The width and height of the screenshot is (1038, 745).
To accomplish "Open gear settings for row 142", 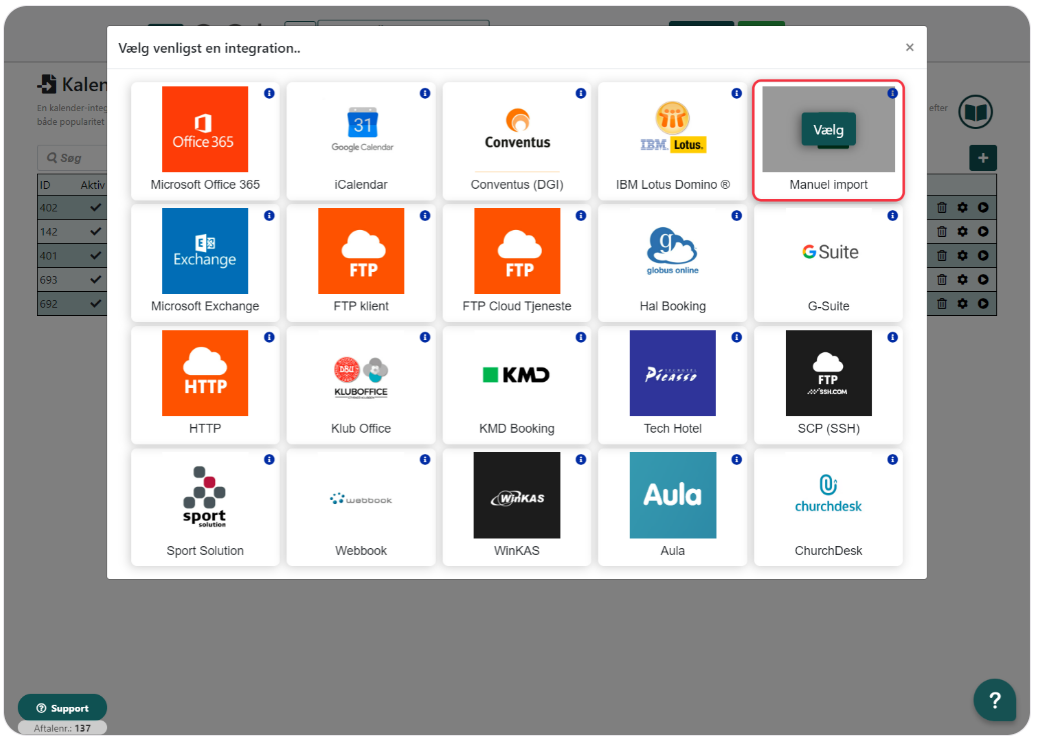I will coord(963,232).
